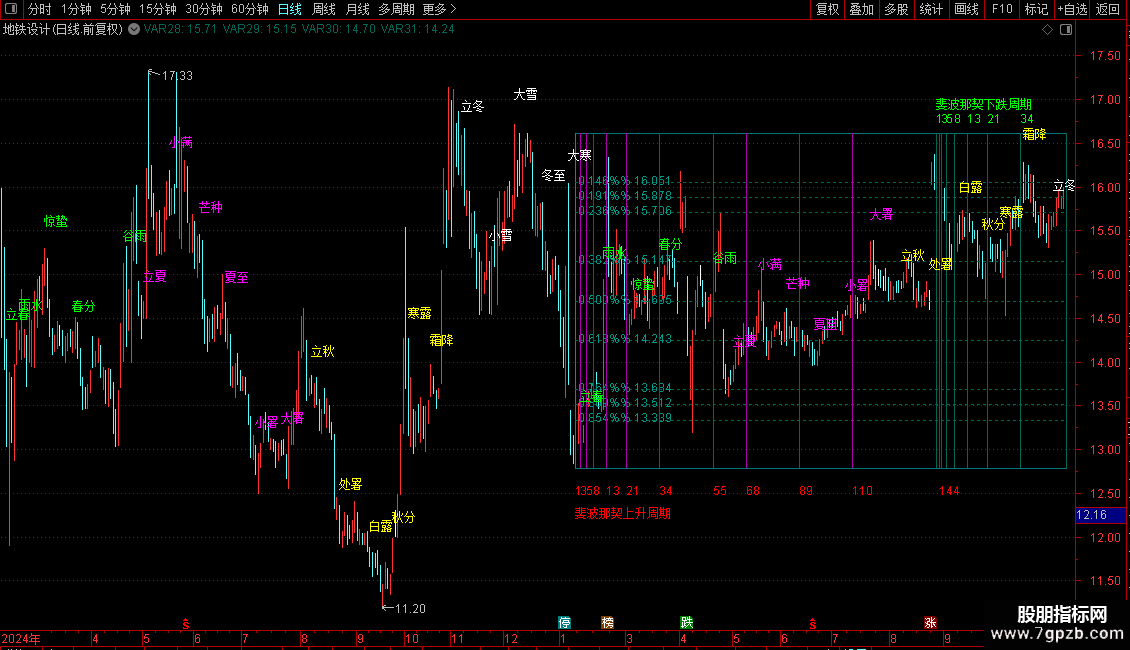Click the 统计 statistics button
The image size is (1130, 650).
tap(931, 9)
